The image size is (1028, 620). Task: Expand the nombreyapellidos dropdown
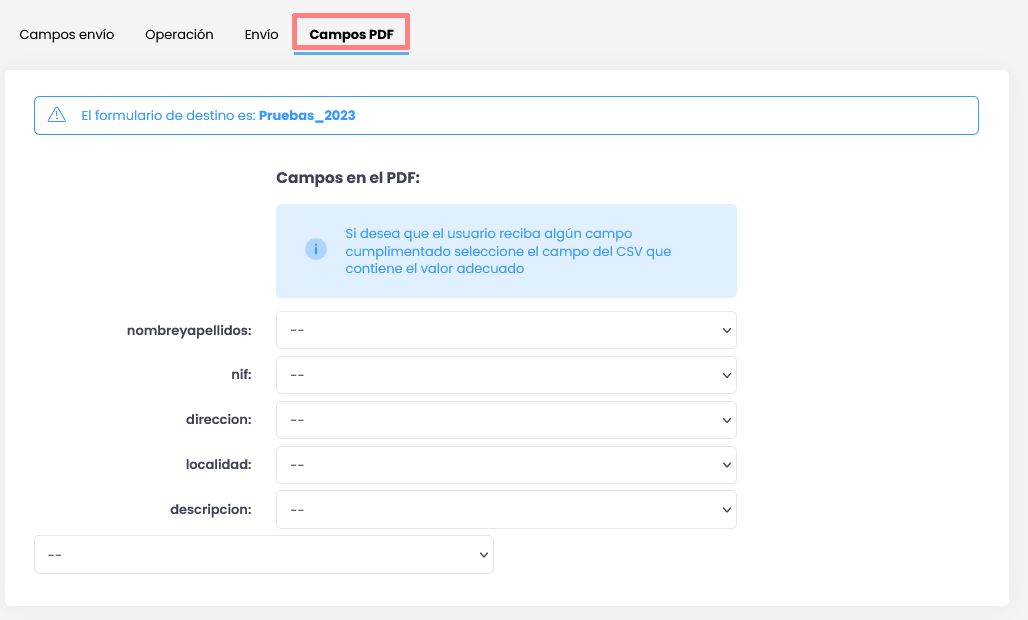(x=506, y=330)
